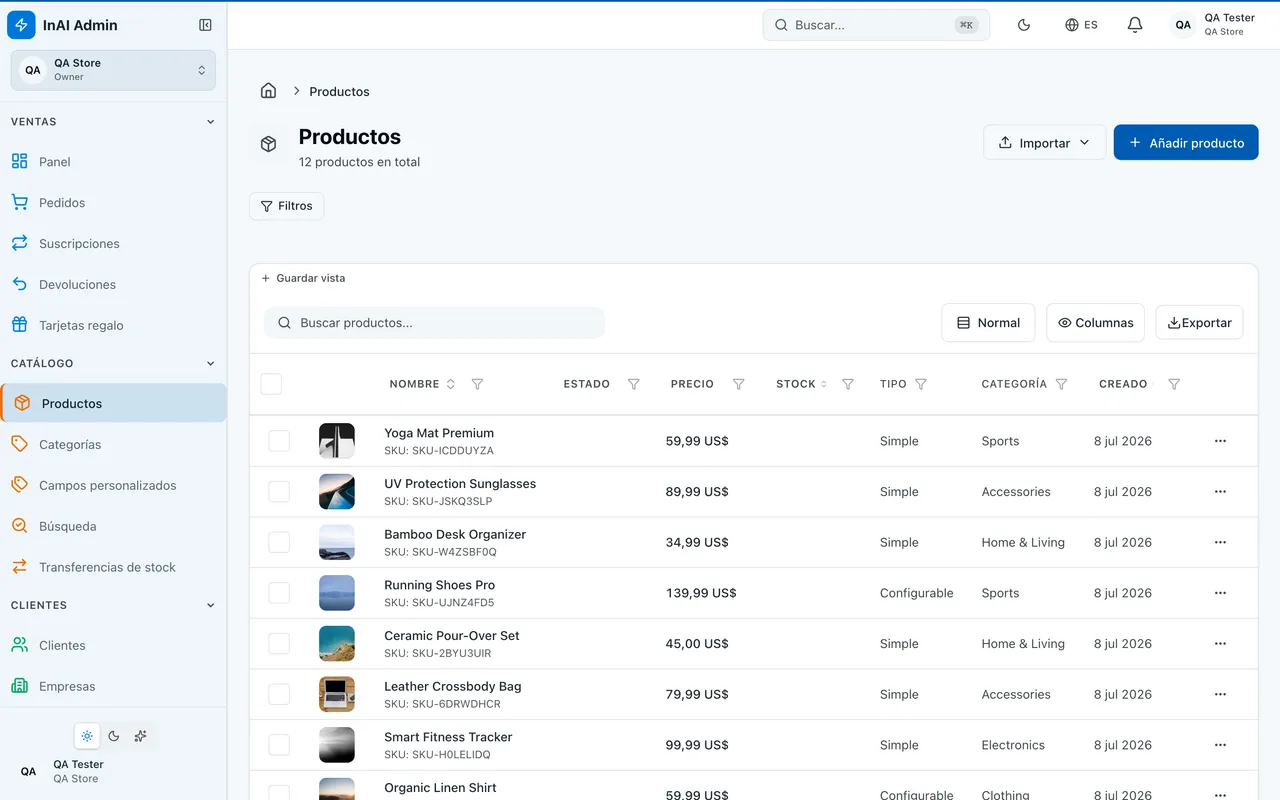Image resolution: width=1280 pixels, height=800 pixels.
Task: Open the Empresas sidebar item
Action: coord(113,687)
